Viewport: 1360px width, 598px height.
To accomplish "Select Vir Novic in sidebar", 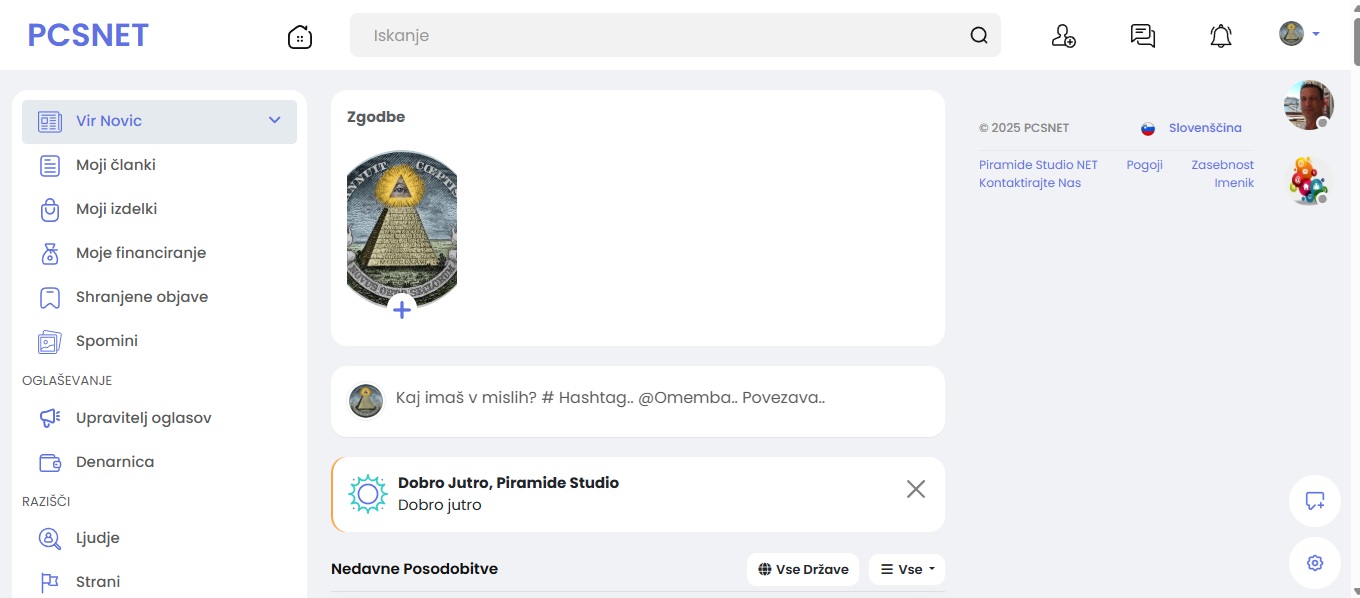I will click(x=159, y=121).
